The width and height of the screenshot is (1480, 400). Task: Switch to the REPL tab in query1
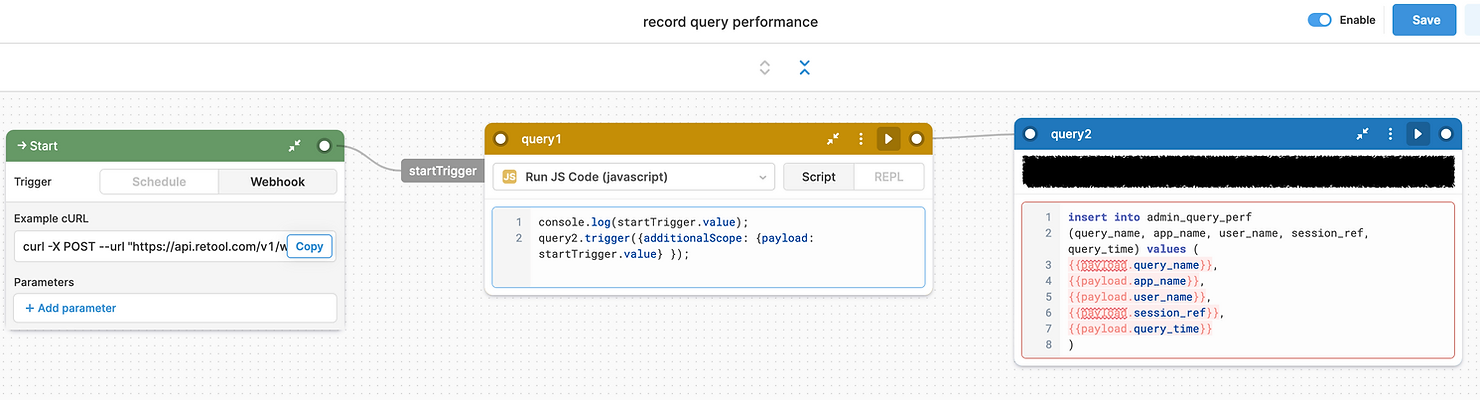coord(888,177)
